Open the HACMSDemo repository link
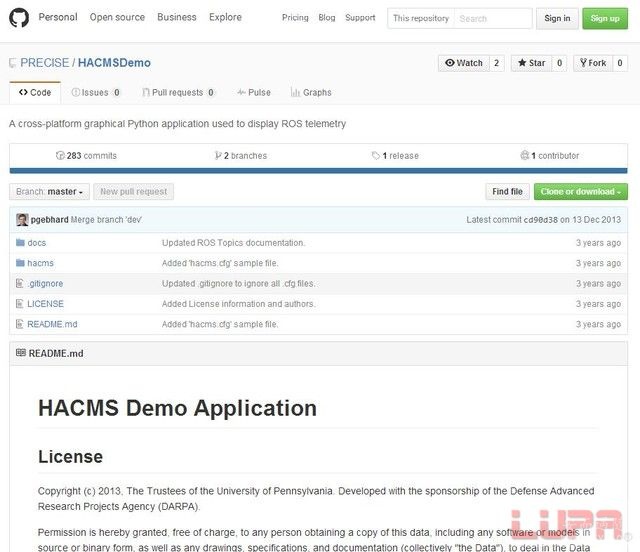640x552 pixels. click(x=114, y=63)
